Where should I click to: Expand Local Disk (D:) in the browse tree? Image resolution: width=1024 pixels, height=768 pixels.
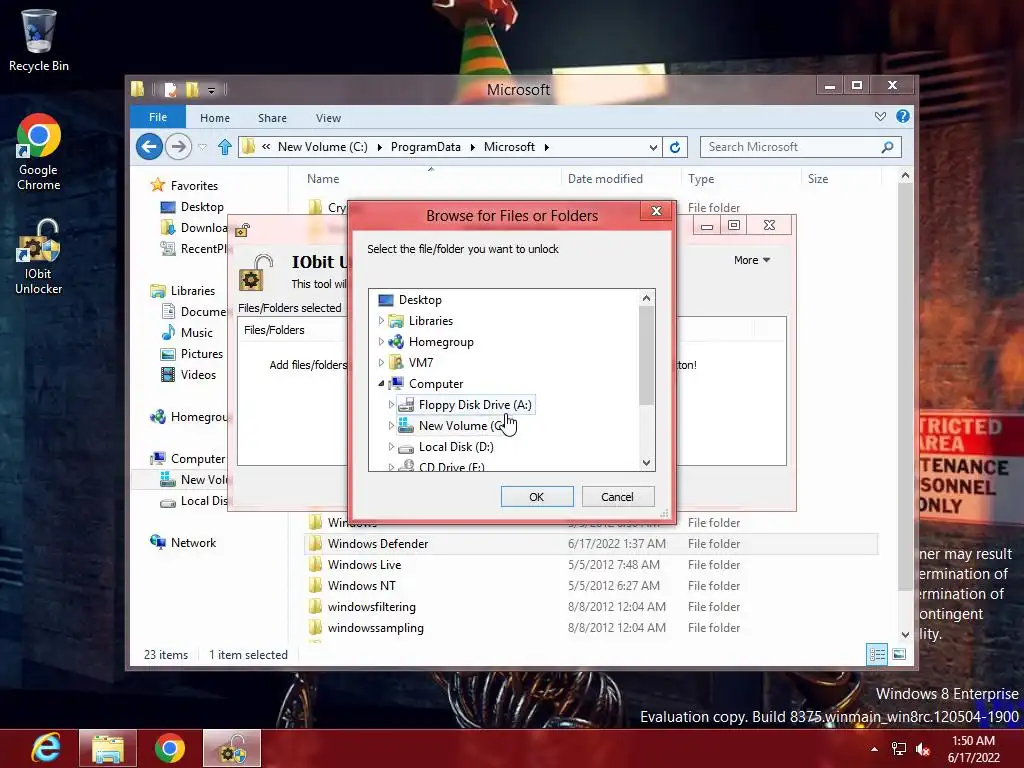(x=391, y=447)
